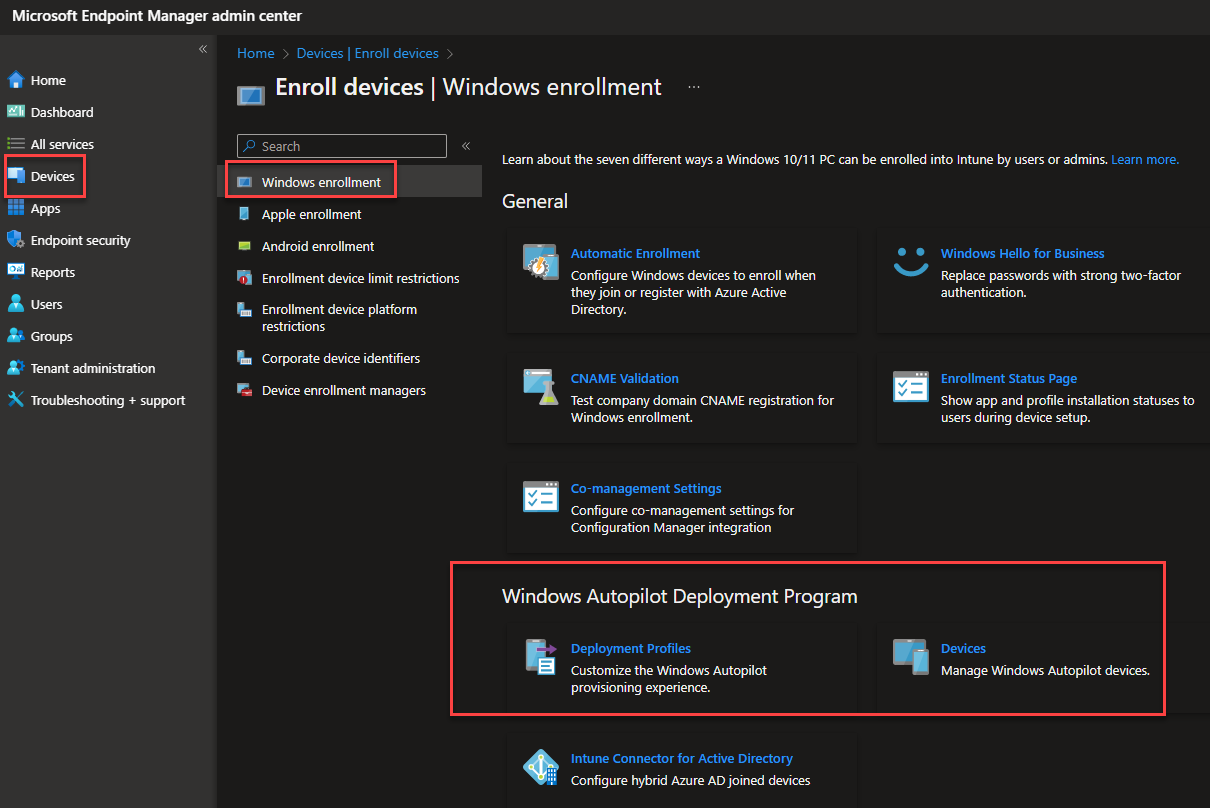Click the Devices link under Windows Autopilot
This screenshot has height=808, width=1210.
tap(962, 648)
